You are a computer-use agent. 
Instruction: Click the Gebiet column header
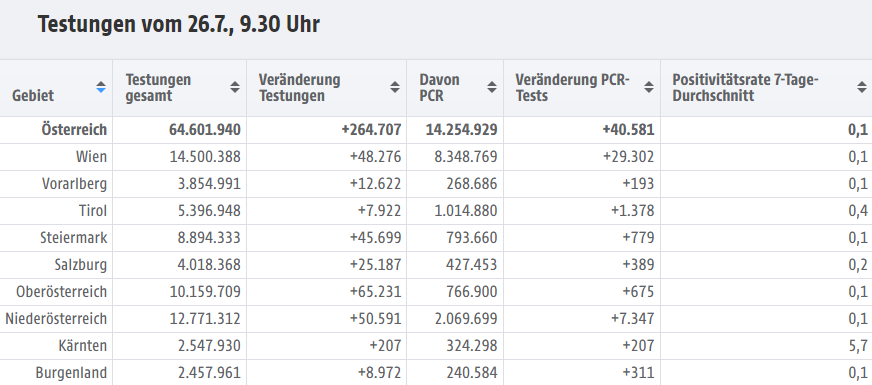pyautogui.click(x=33, y=96)
